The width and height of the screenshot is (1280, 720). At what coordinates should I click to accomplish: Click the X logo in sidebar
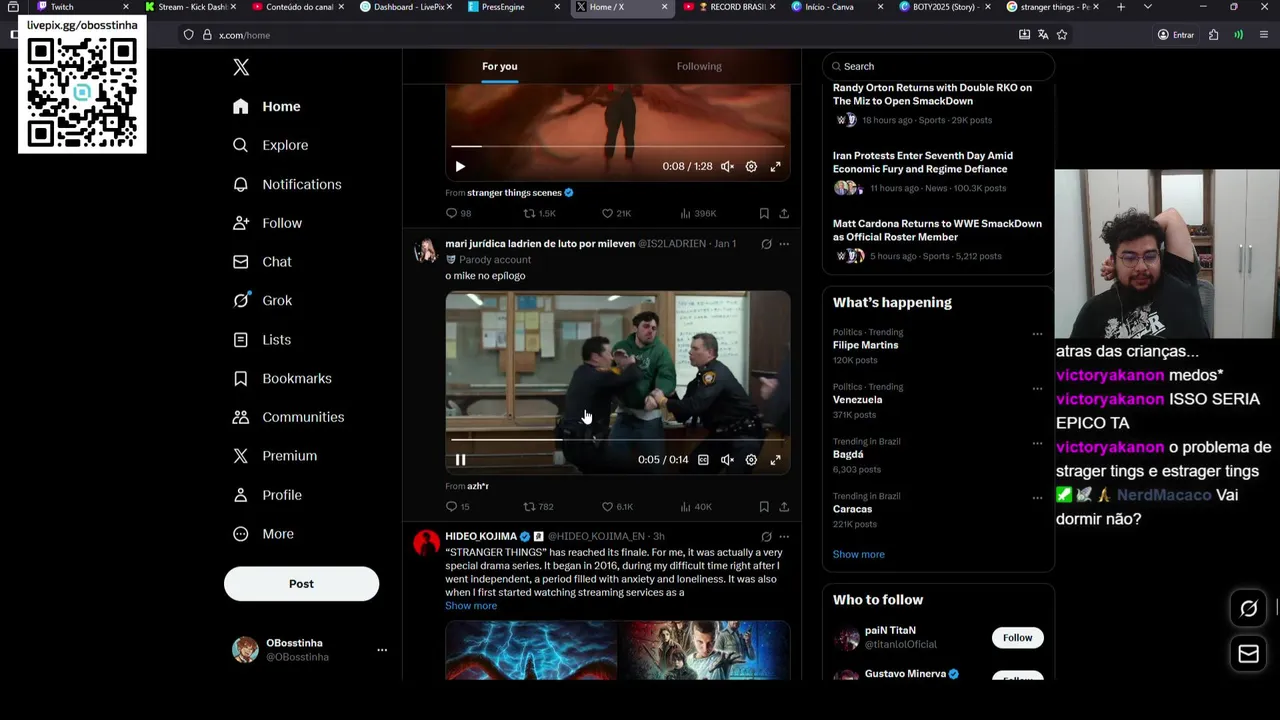point(241,67)
